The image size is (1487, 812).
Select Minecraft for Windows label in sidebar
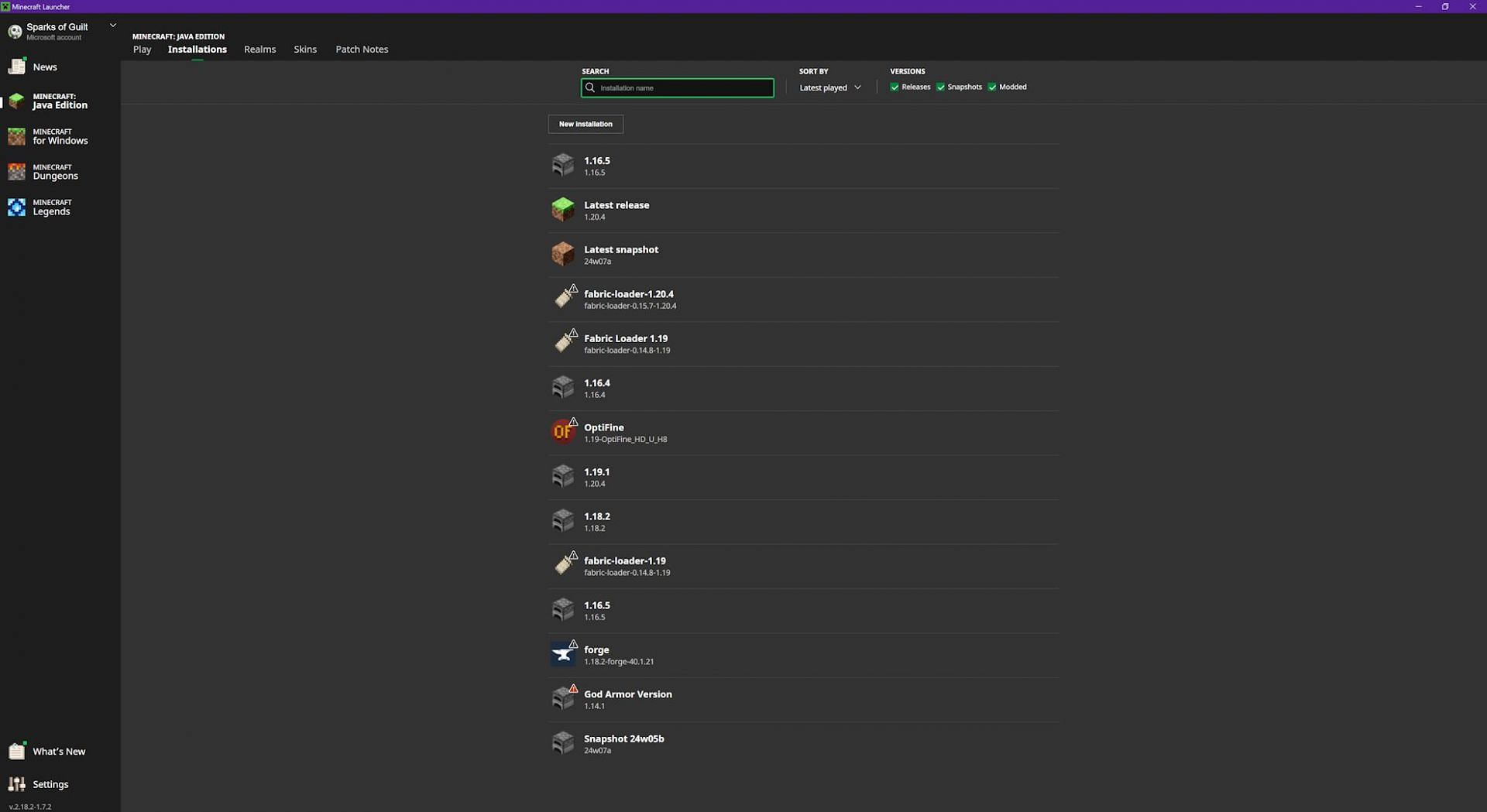coord(60,136)
